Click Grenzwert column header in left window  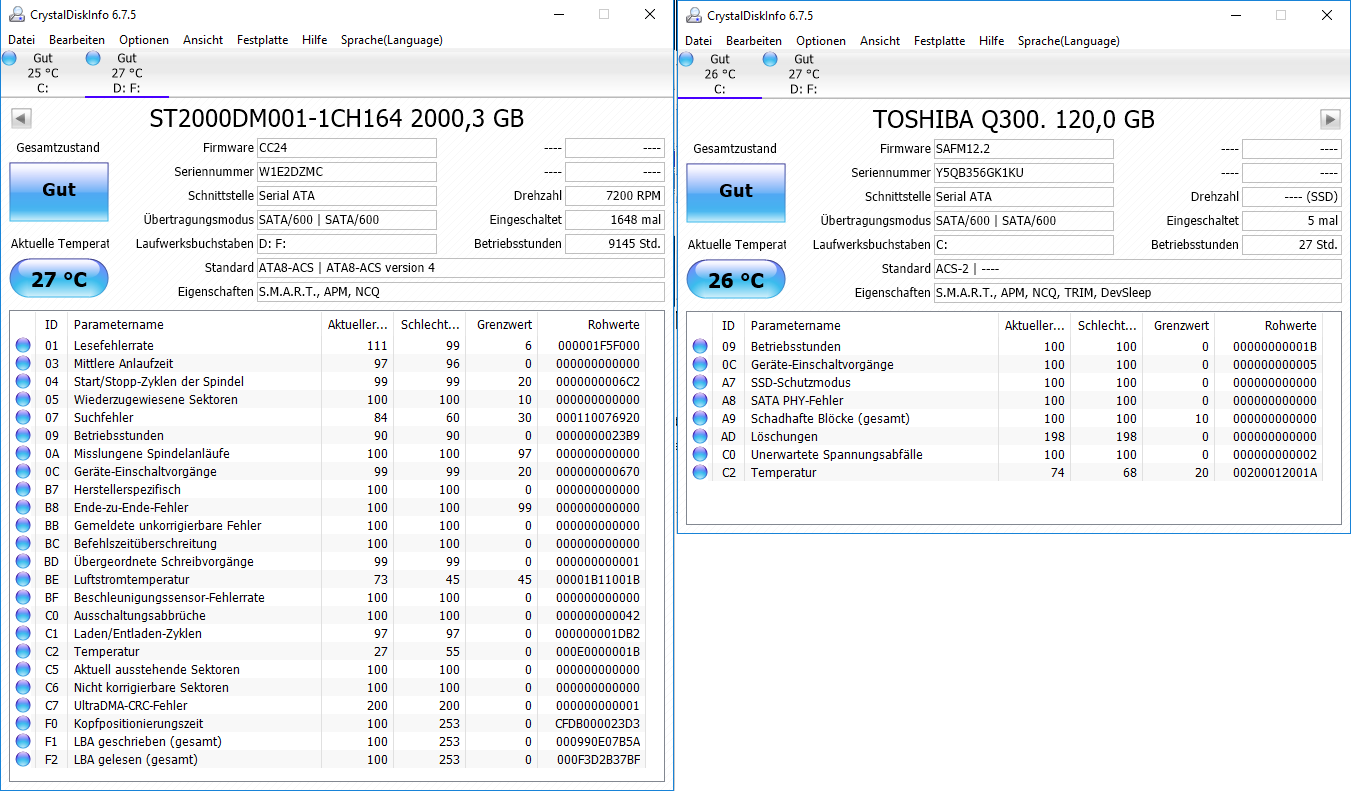(x=502, y=325)
